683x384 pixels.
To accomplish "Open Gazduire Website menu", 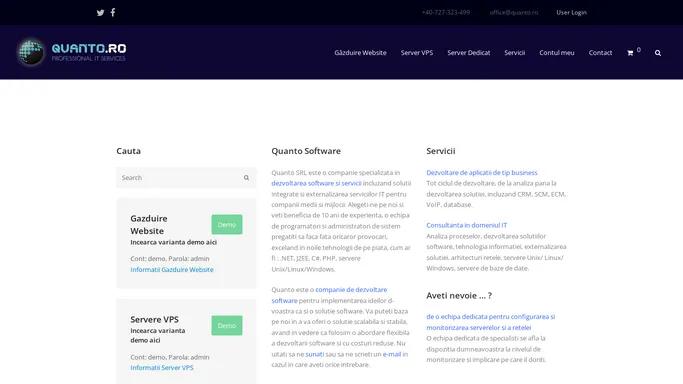I will (360, 53).
